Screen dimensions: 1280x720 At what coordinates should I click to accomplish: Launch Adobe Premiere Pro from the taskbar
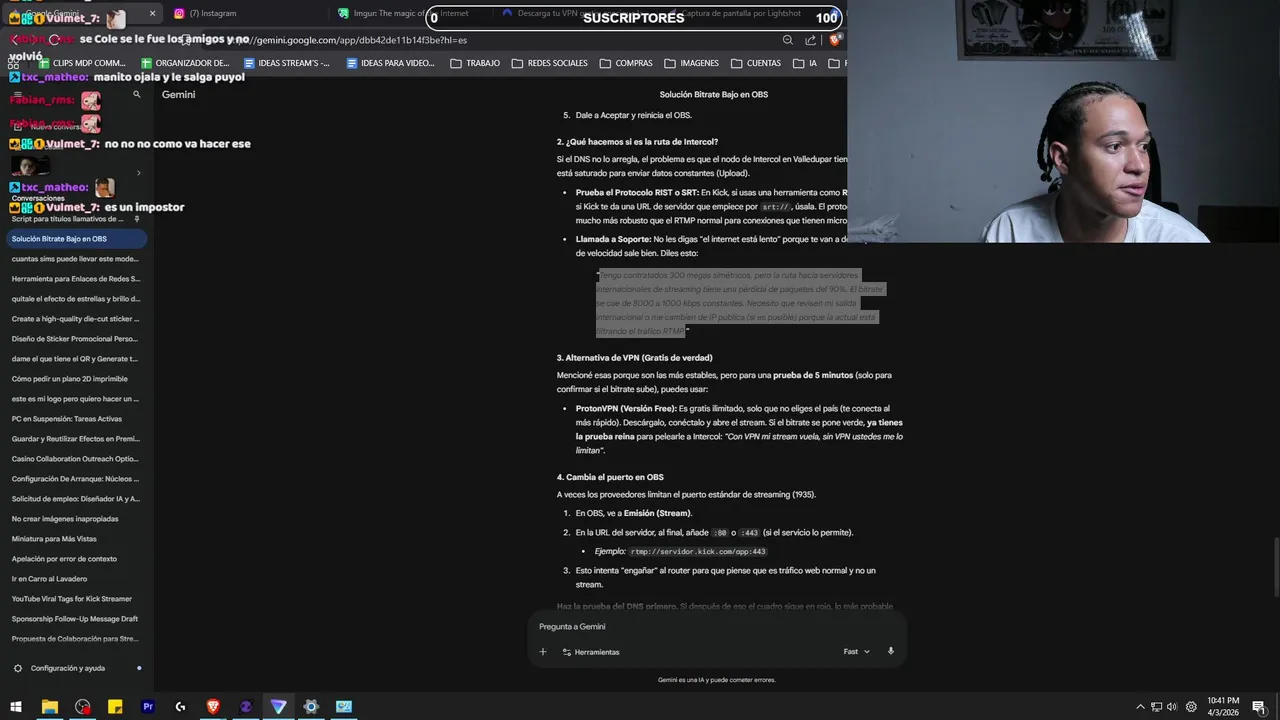(148, 706)
